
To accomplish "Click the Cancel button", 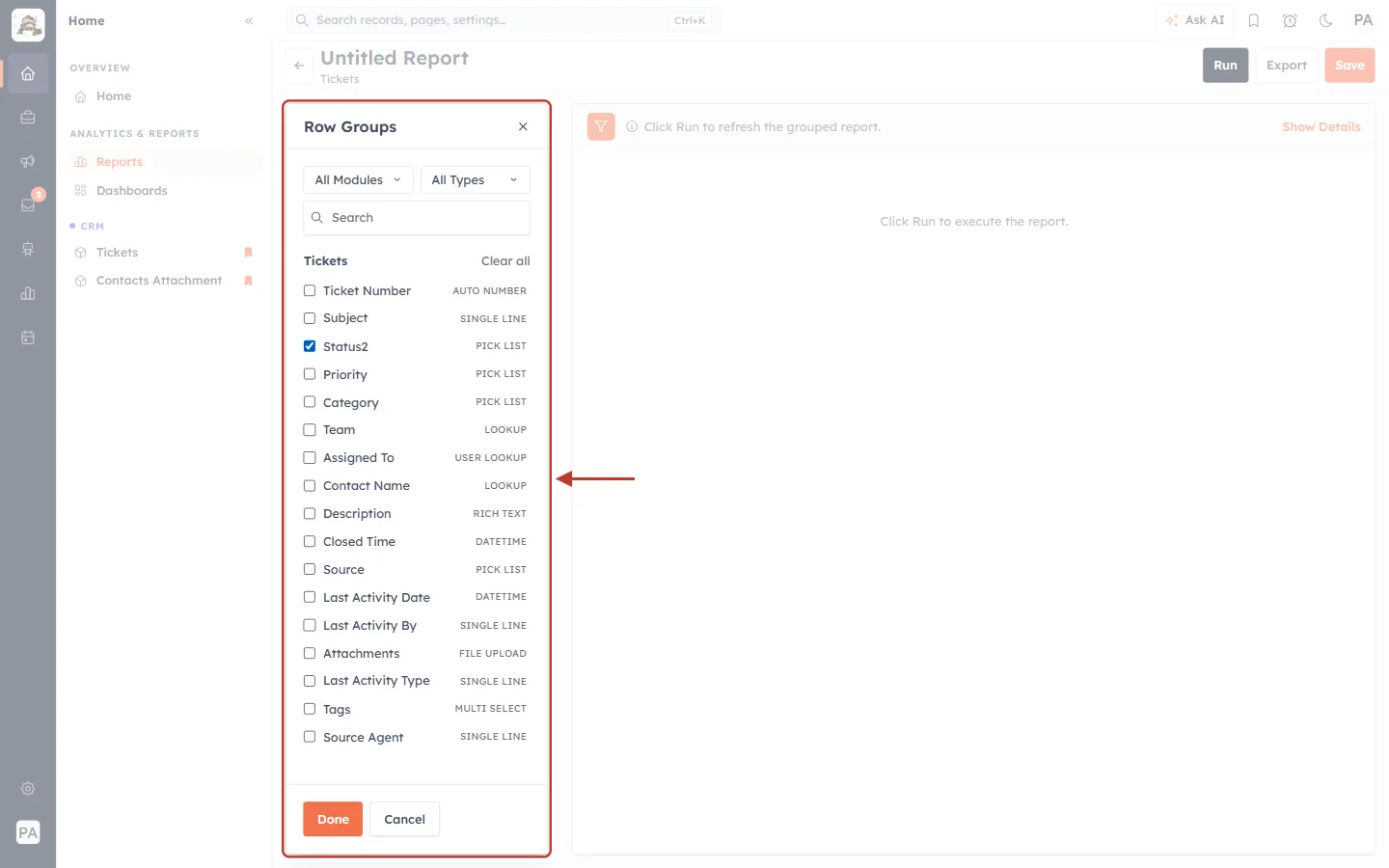I will [404, 819].
